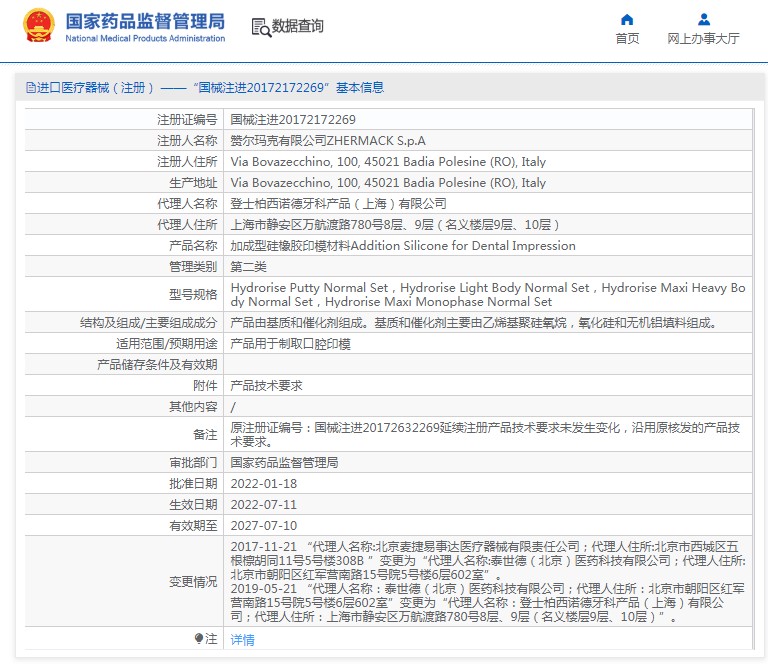Click the product name Addition Silicone value
Screen dimensions: 768x664
[x=403, y=246]
